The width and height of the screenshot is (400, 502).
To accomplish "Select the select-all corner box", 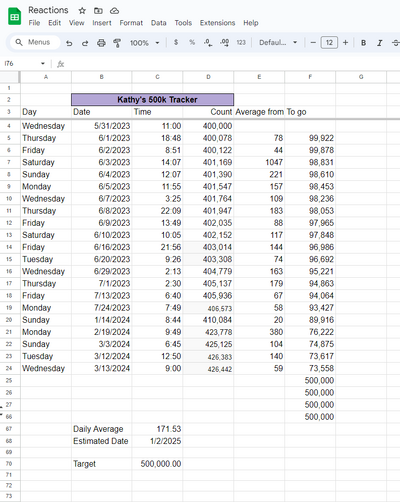I will coord(10,77).
